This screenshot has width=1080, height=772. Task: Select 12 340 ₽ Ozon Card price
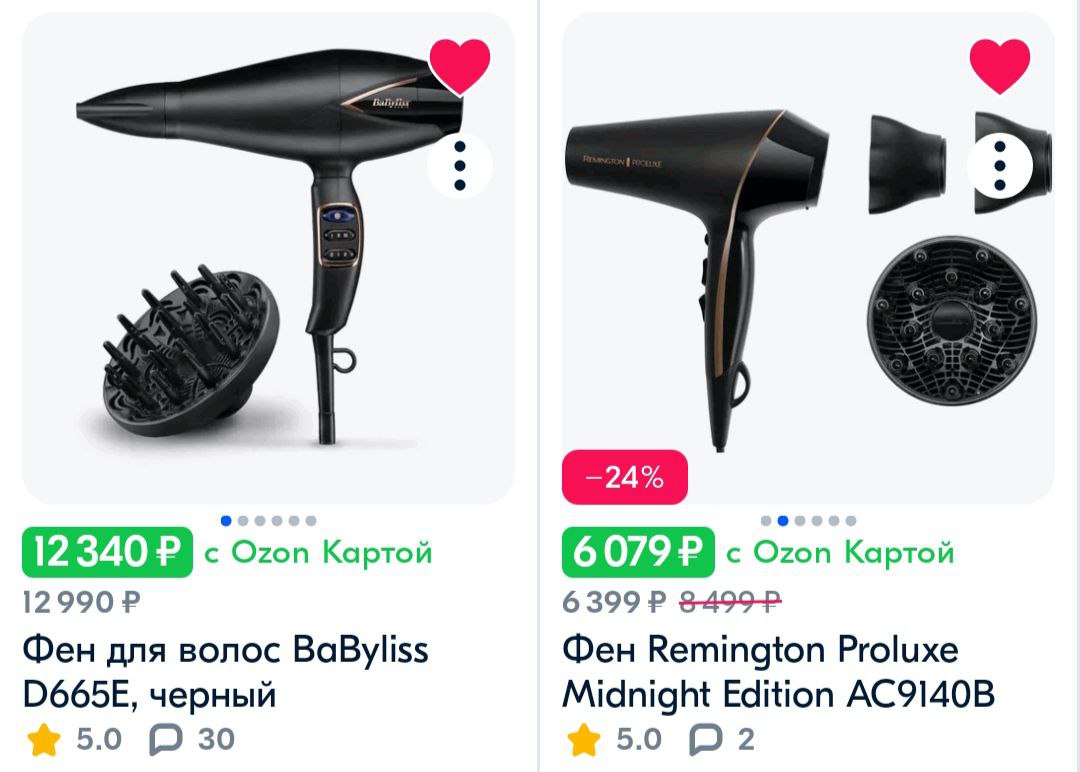pyautogui.click(x=107, y=552)
